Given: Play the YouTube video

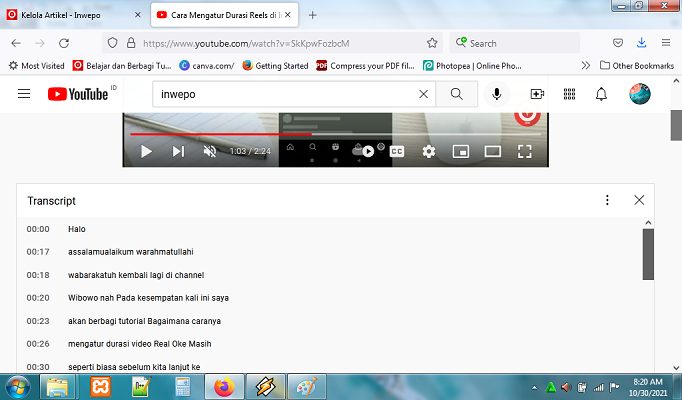Looking at the screenshot, I should click(146, 151).
